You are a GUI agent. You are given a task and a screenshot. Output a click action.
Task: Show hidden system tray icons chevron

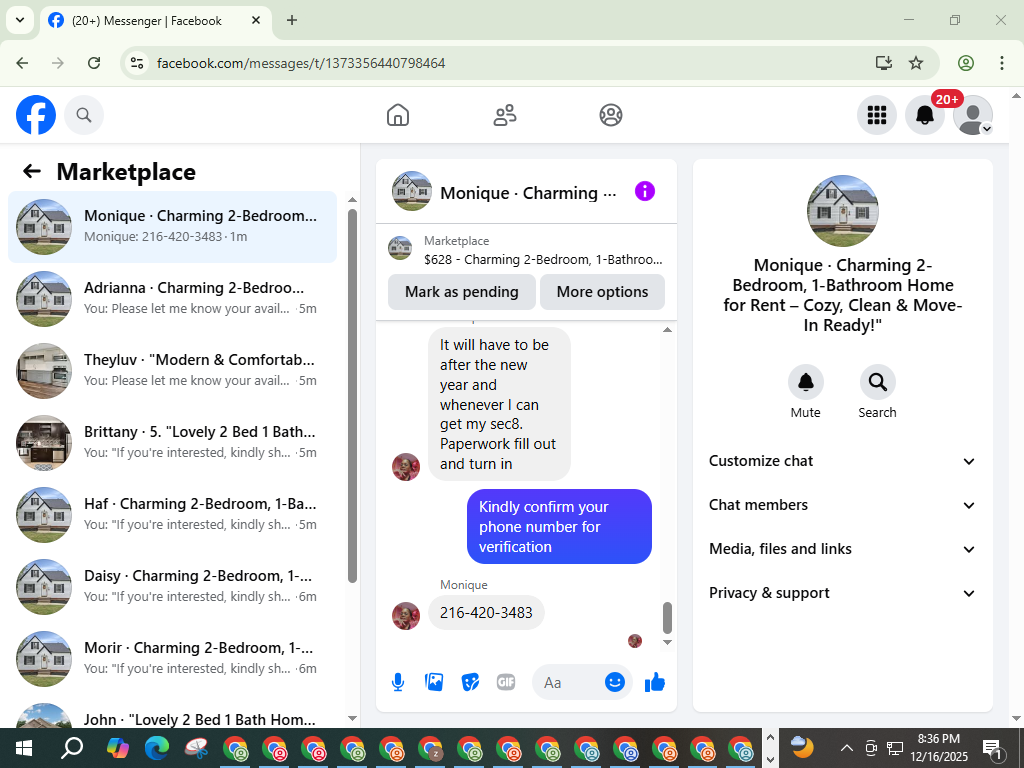[846, 748]
